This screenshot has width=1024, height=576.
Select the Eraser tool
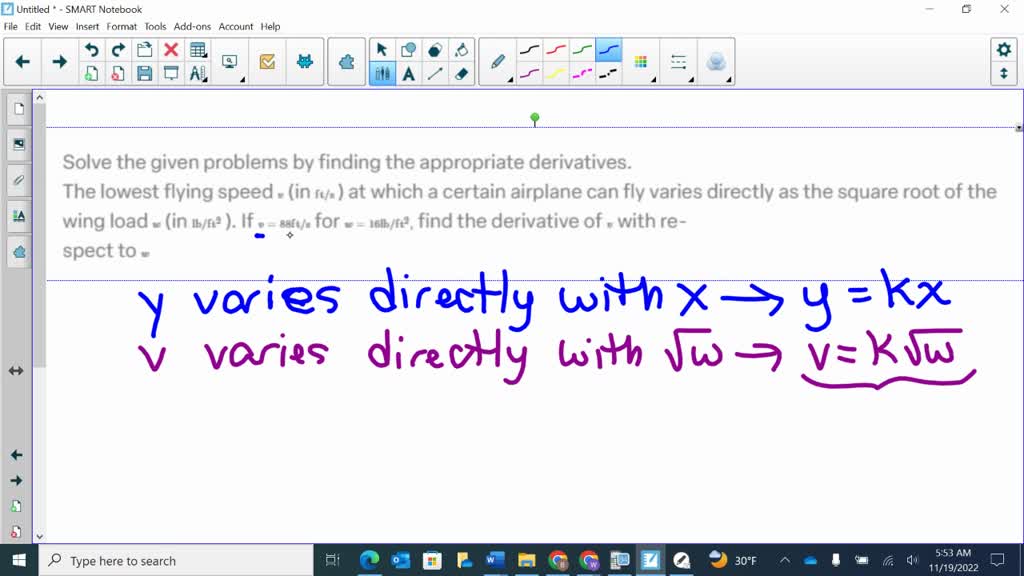tap(461, 73)
